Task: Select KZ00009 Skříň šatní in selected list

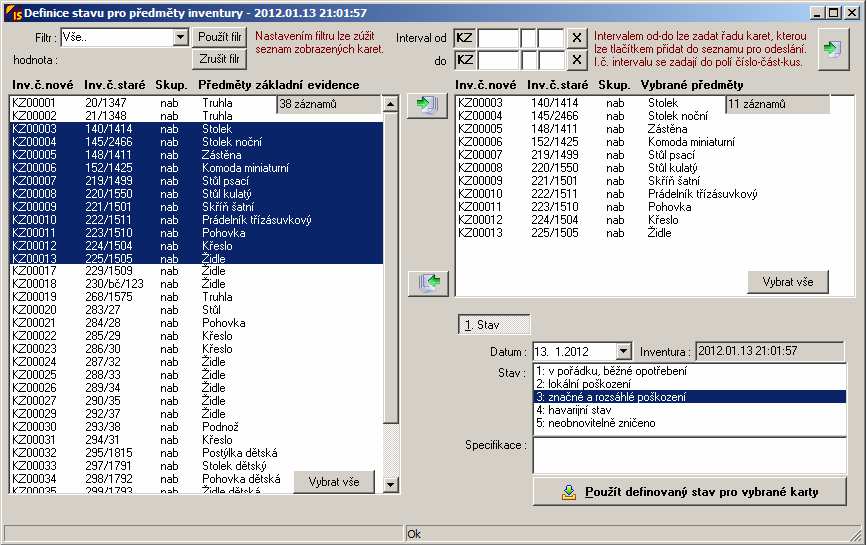Action: pyautogui.click(x=654, y=181)
